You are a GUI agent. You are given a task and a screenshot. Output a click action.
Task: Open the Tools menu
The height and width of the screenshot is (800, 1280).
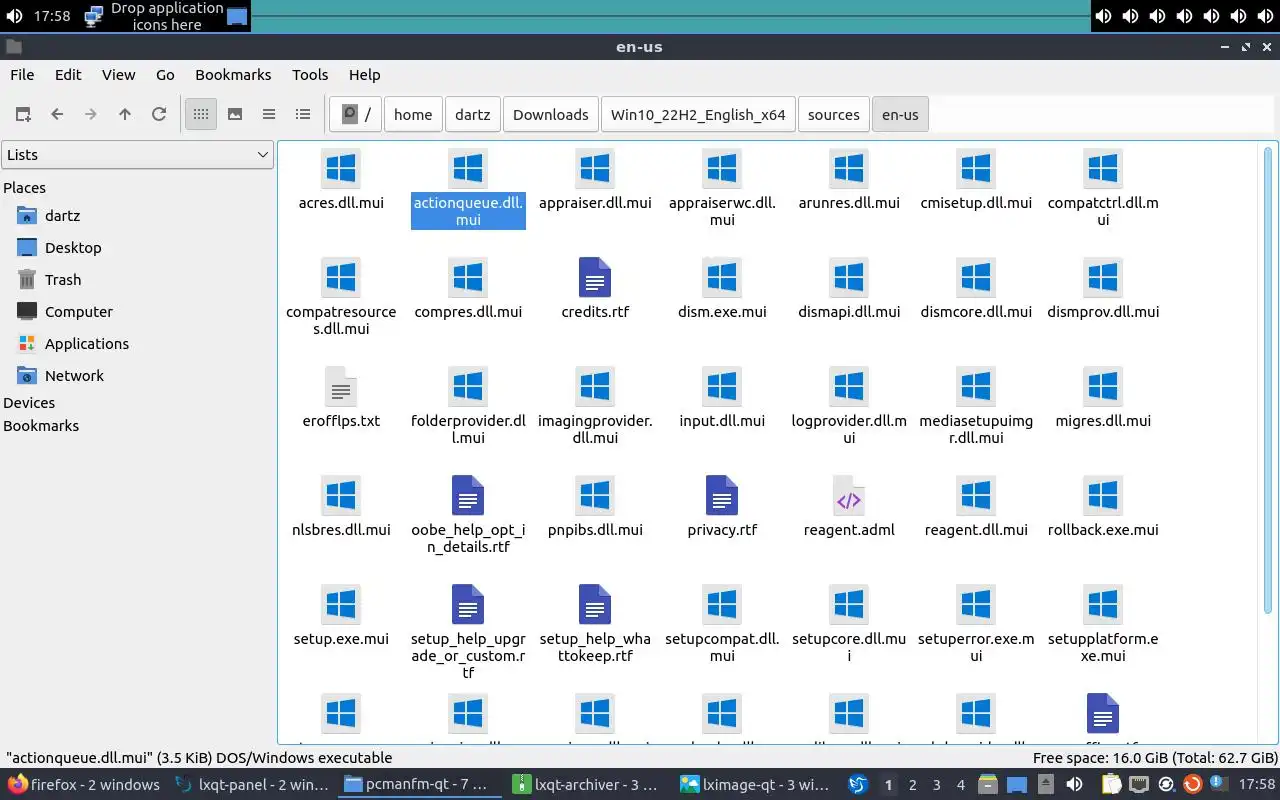[x=310, y=74]
